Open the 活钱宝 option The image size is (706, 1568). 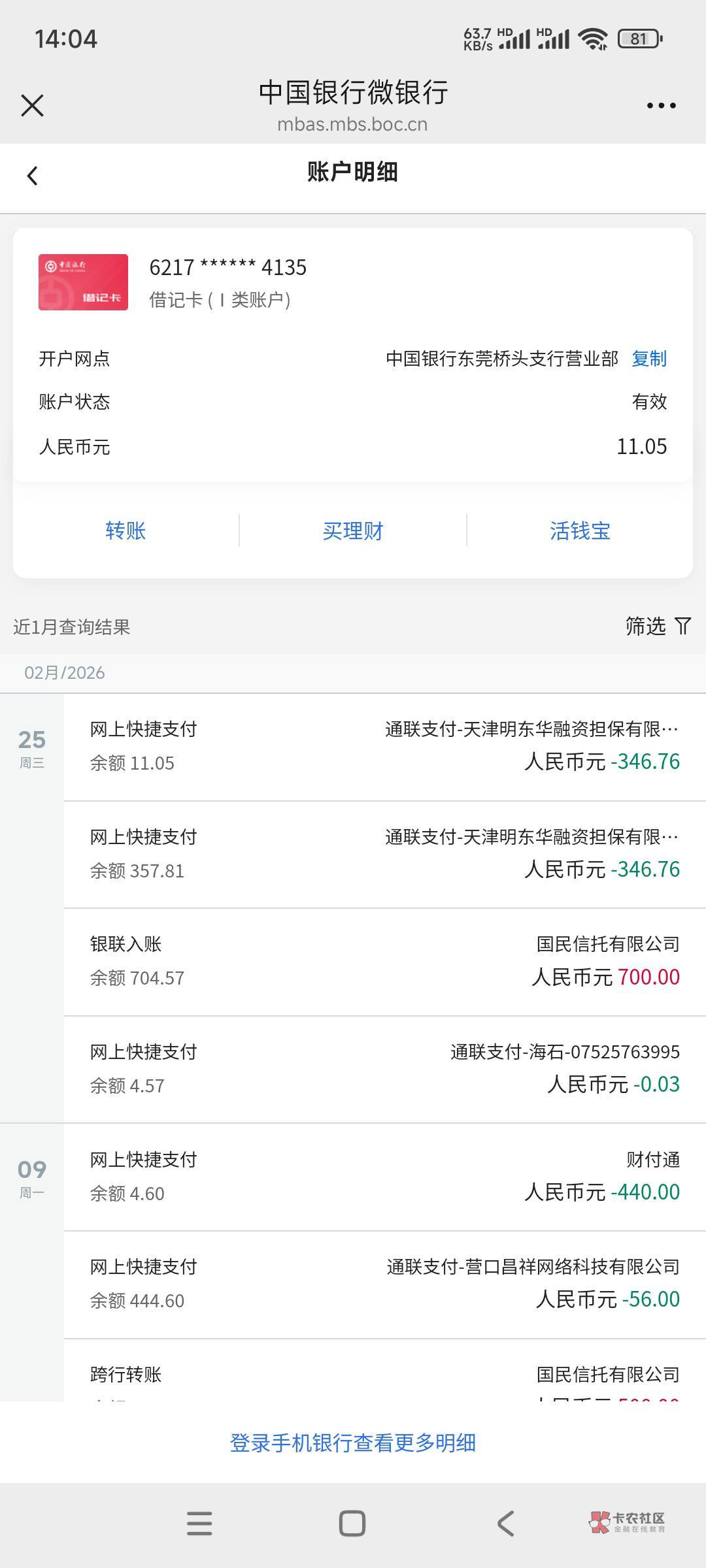click(x=580, y=531)
